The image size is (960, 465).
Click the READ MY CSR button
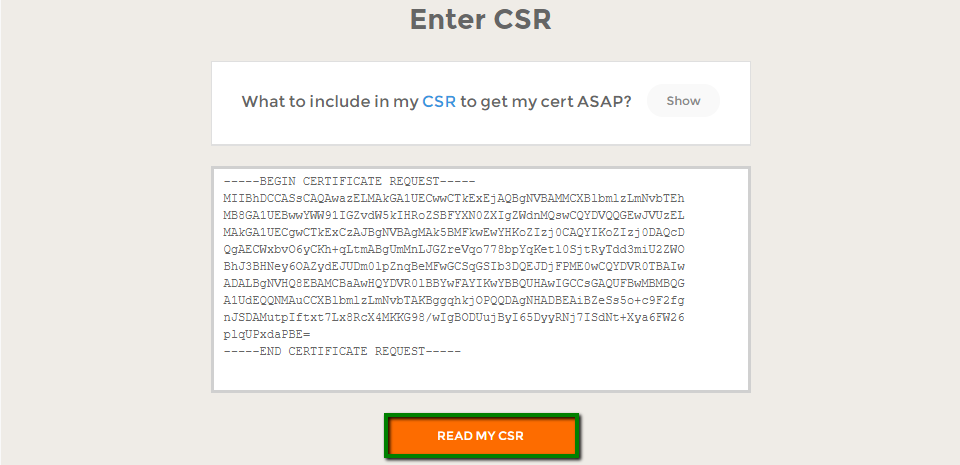coord(480,436)
